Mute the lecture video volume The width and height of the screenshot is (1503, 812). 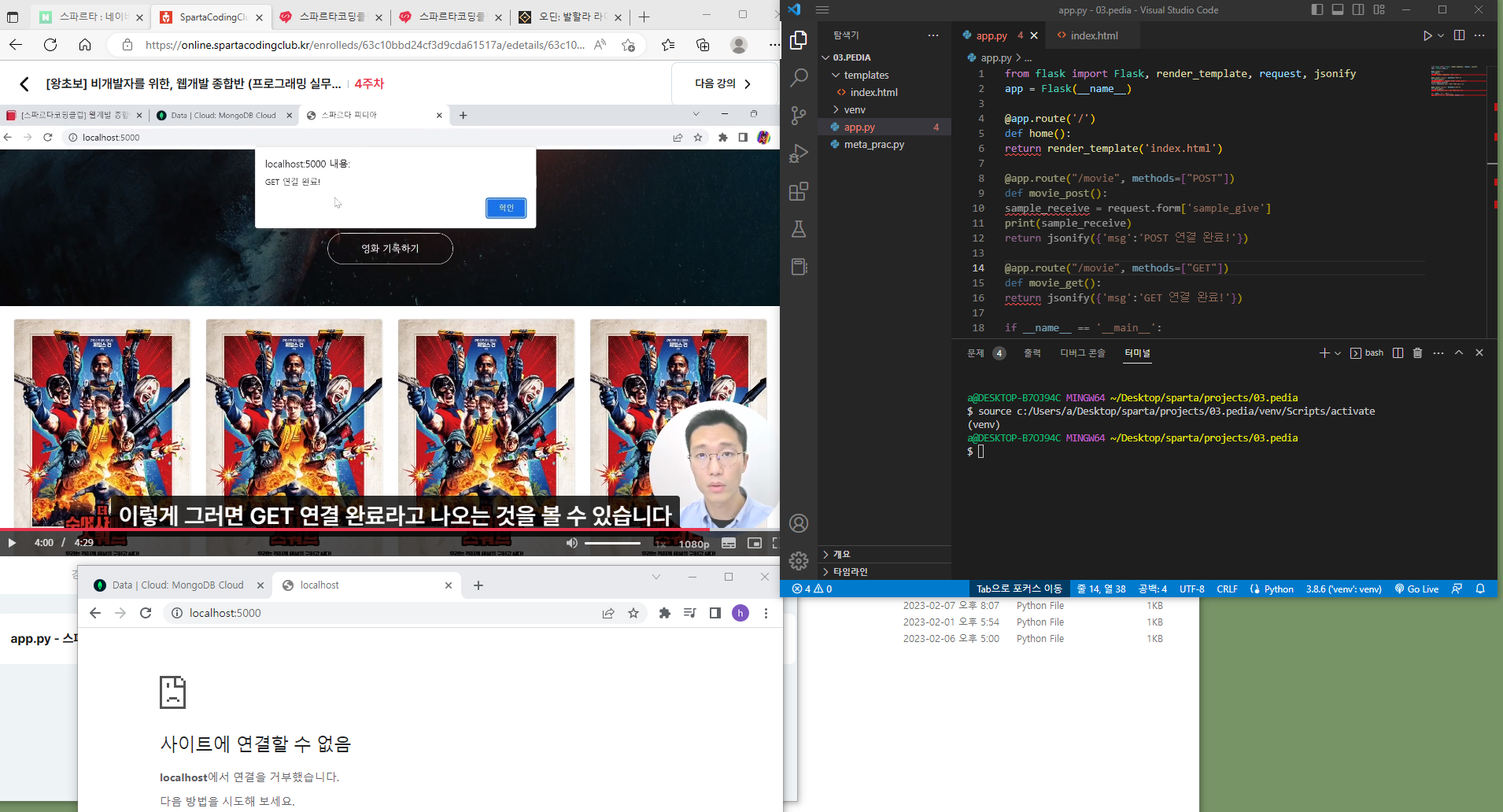click(x=572, y=543)
